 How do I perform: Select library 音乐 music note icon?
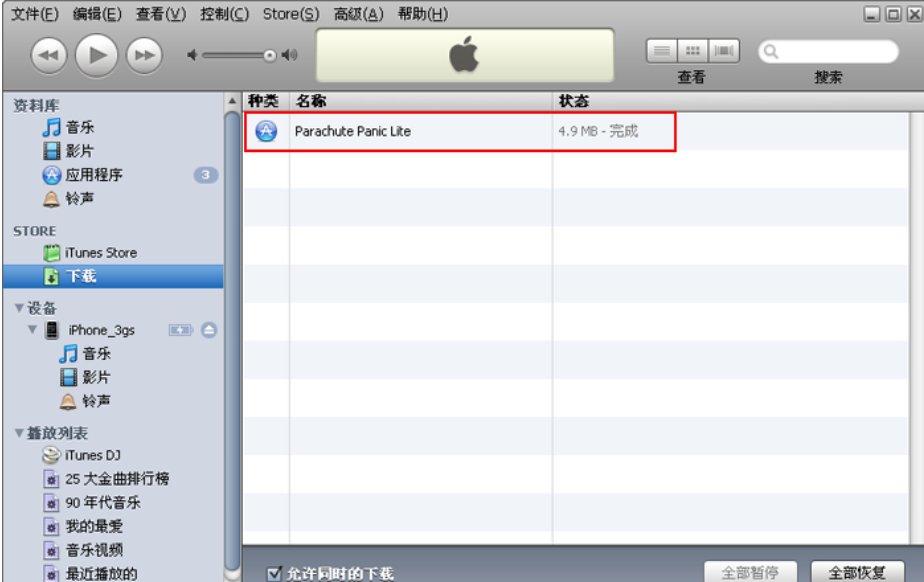(x=52, y=127)
